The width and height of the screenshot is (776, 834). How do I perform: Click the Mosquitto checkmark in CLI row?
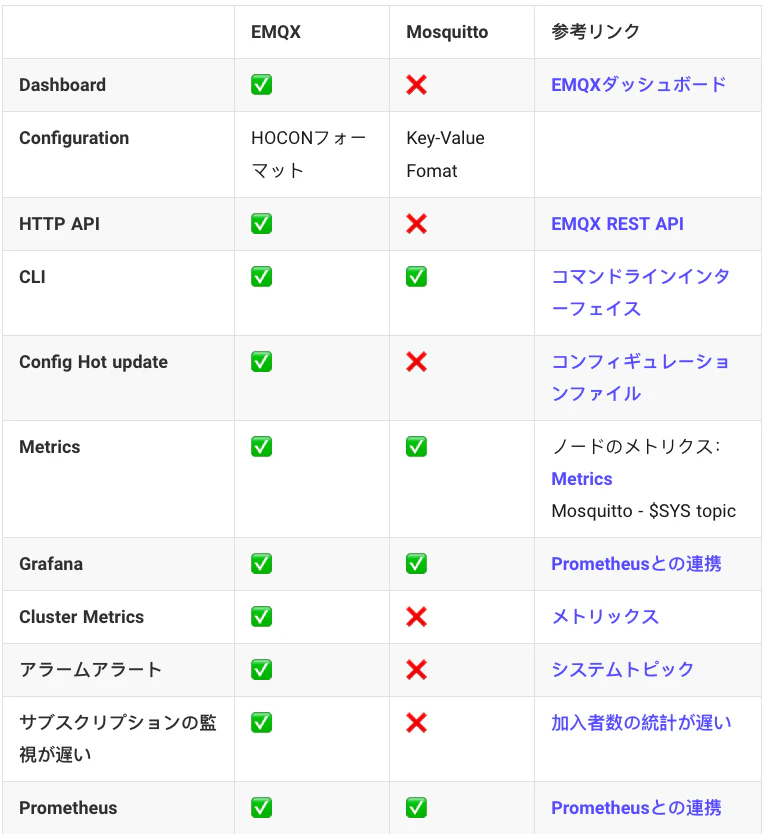tap(416, 277)
